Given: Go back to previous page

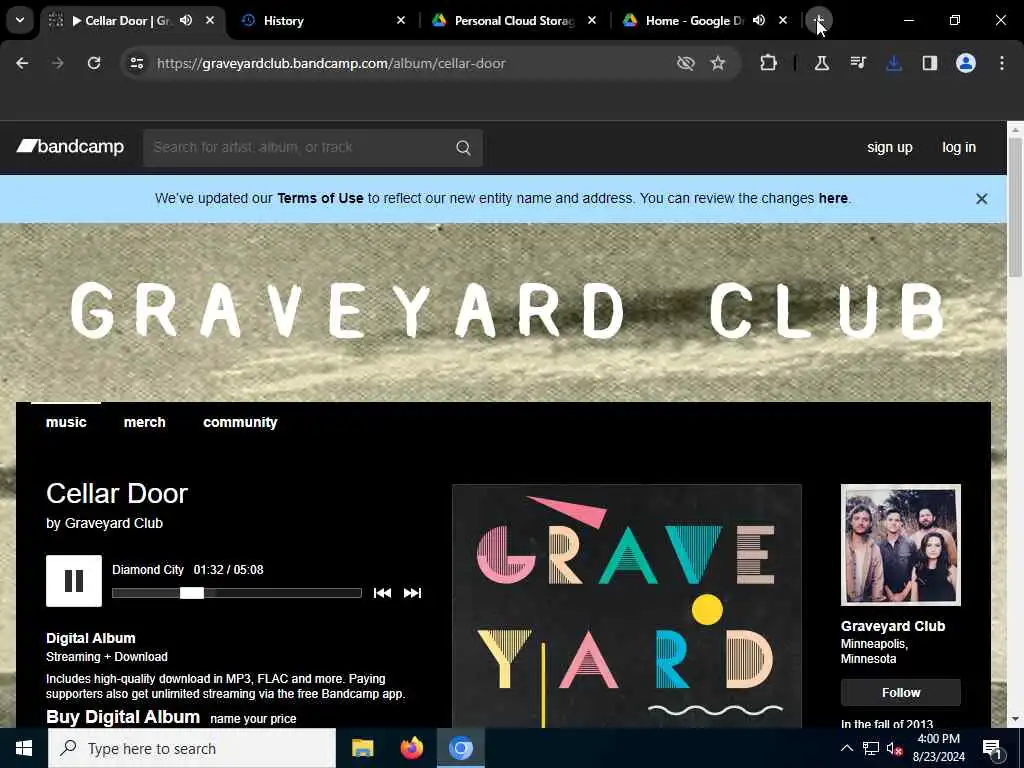Looking at the screenshot, I should [22, 63].
